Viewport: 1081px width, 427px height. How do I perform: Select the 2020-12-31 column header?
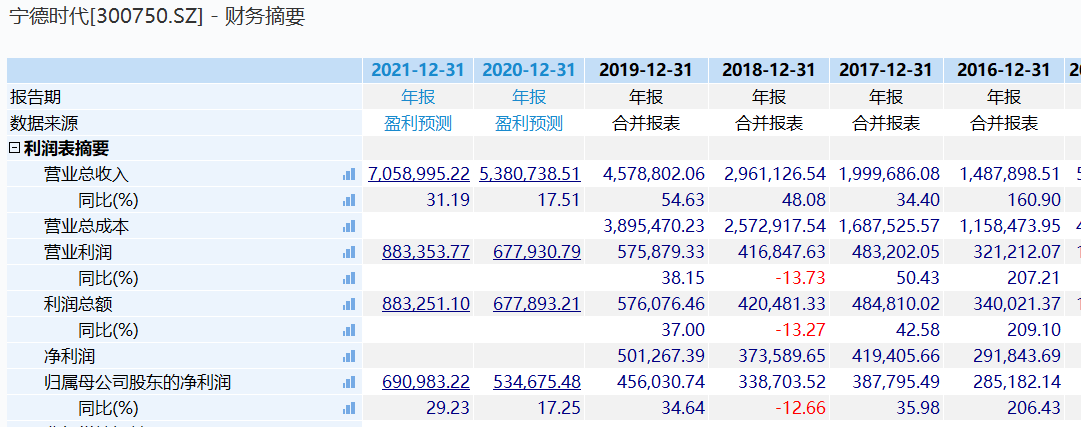pyautogui.click(x=529, y=70)
